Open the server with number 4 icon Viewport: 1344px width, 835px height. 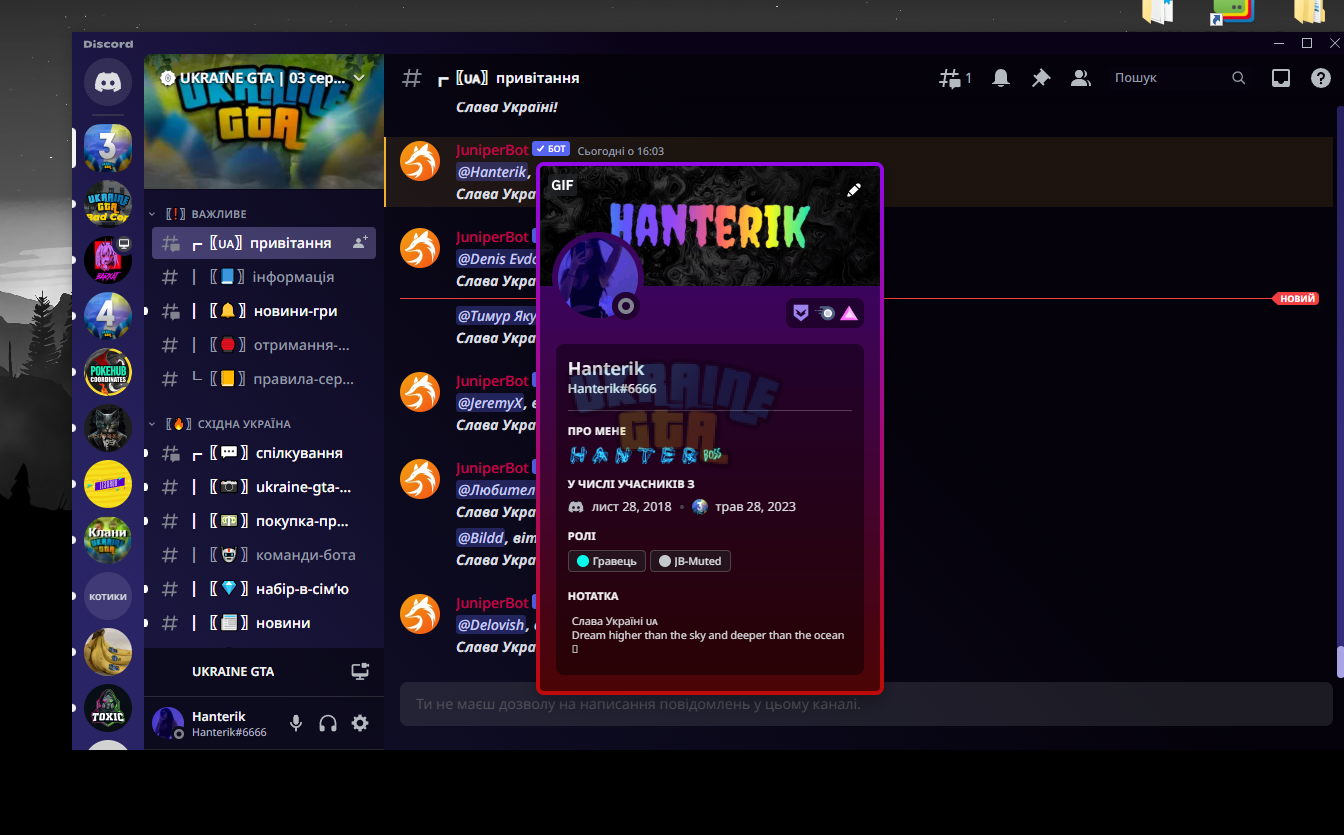point(108,316)
